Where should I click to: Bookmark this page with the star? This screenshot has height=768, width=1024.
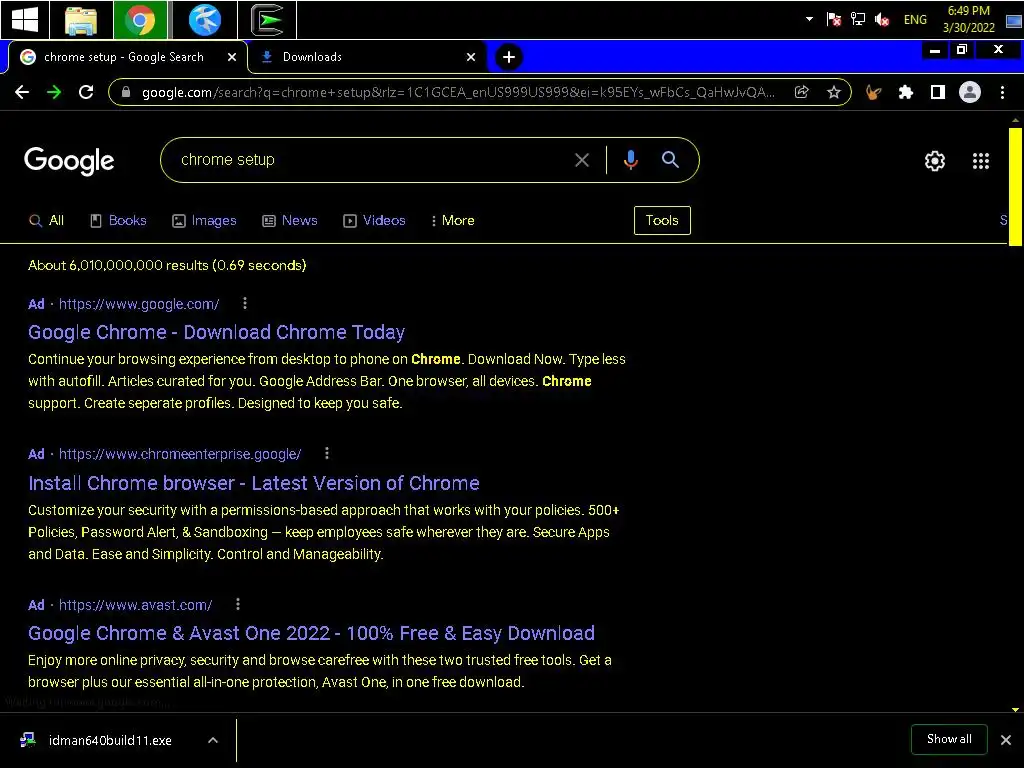833,92
